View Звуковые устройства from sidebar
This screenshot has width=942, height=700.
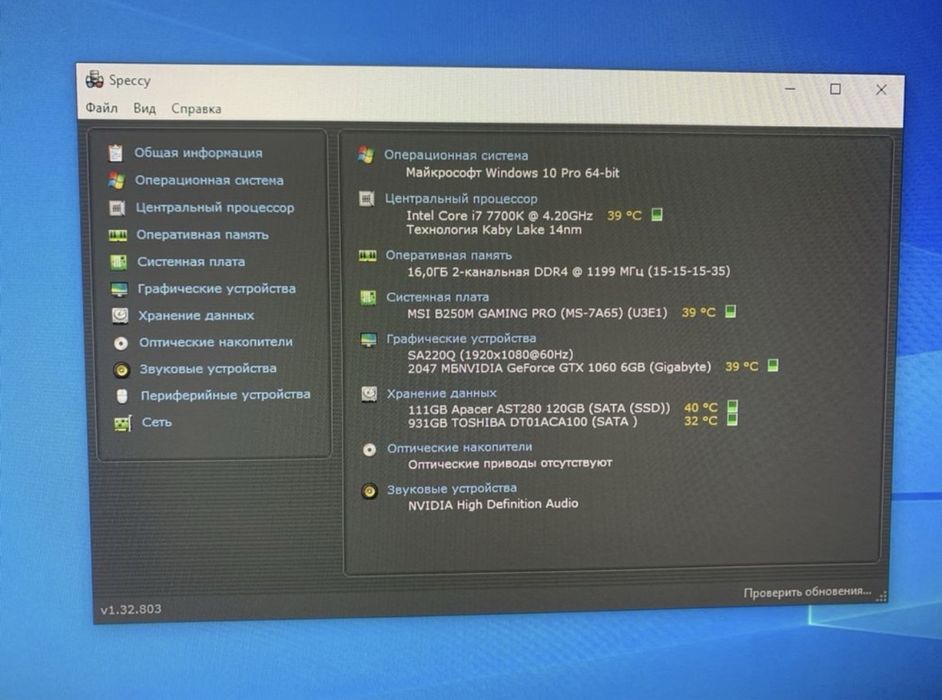[208, 368]
